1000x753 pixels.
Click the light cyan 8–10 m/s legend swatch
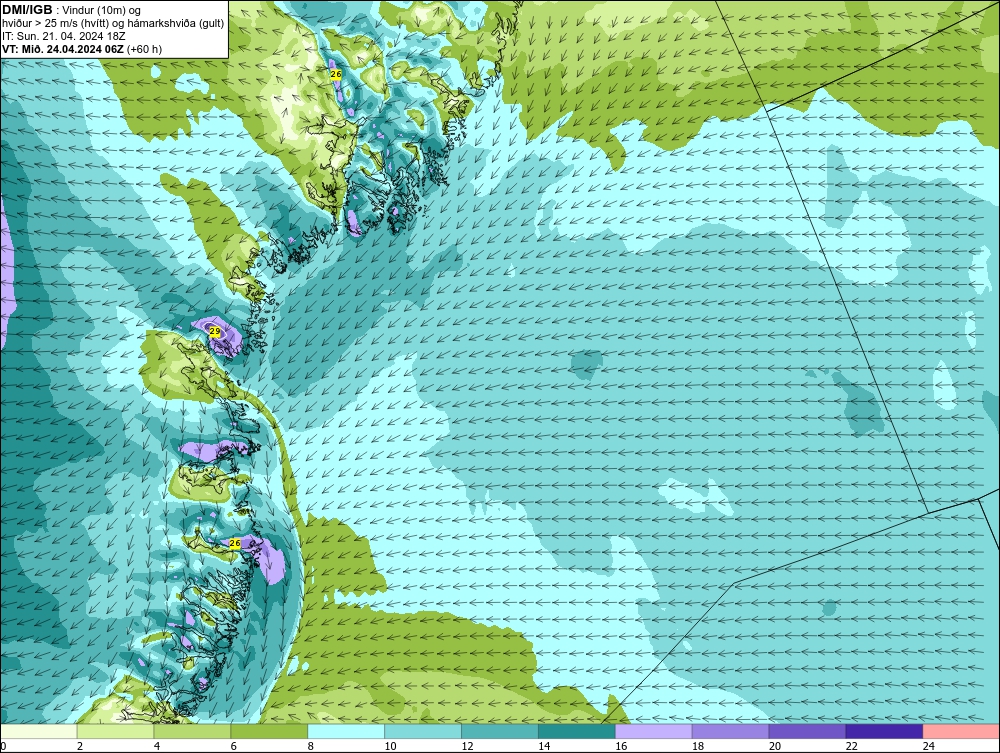point(346,731)
